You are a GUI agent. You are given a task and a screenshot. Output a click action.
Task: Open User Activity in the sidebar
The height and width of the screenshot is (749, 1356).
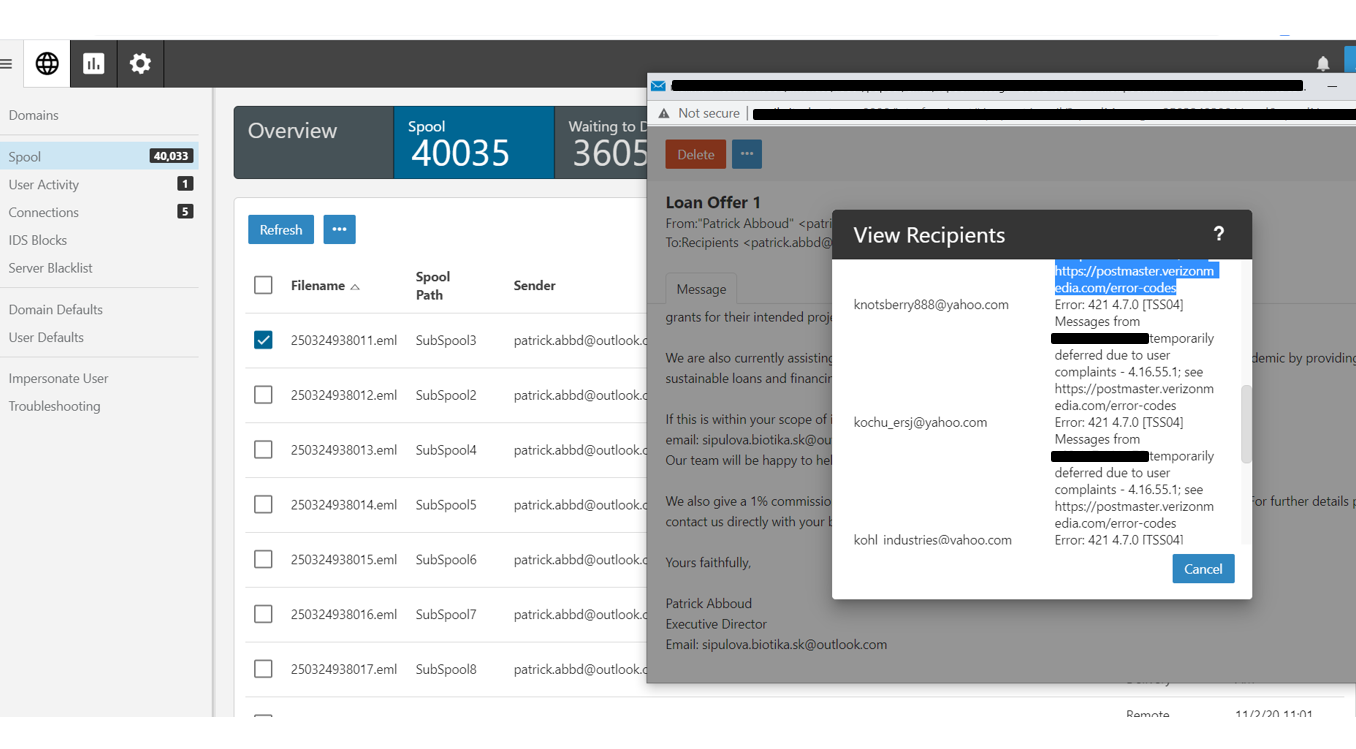(44, 185)
